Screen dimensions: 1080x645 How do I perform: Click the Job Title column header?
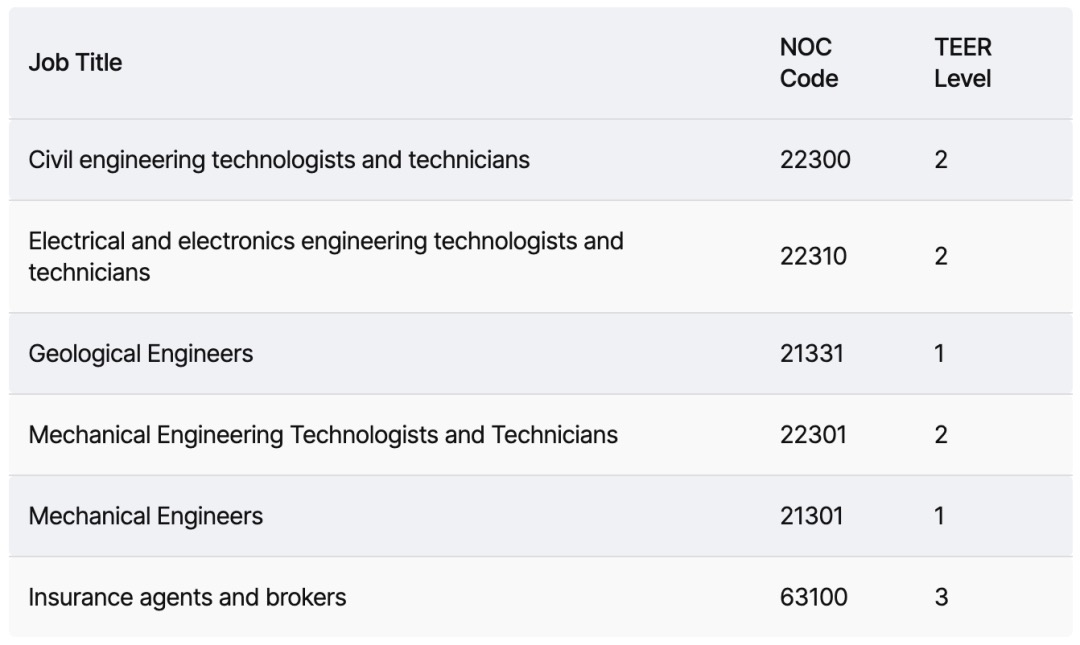[x=75, y=63]
